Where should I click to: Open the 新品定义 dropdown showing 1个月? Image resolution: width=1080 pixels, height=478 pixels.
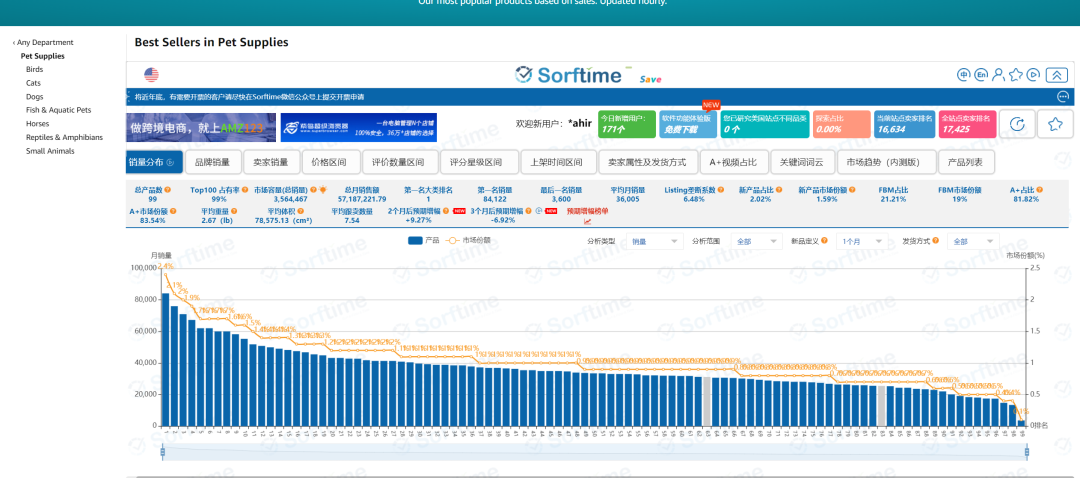[x=863, y=242]
